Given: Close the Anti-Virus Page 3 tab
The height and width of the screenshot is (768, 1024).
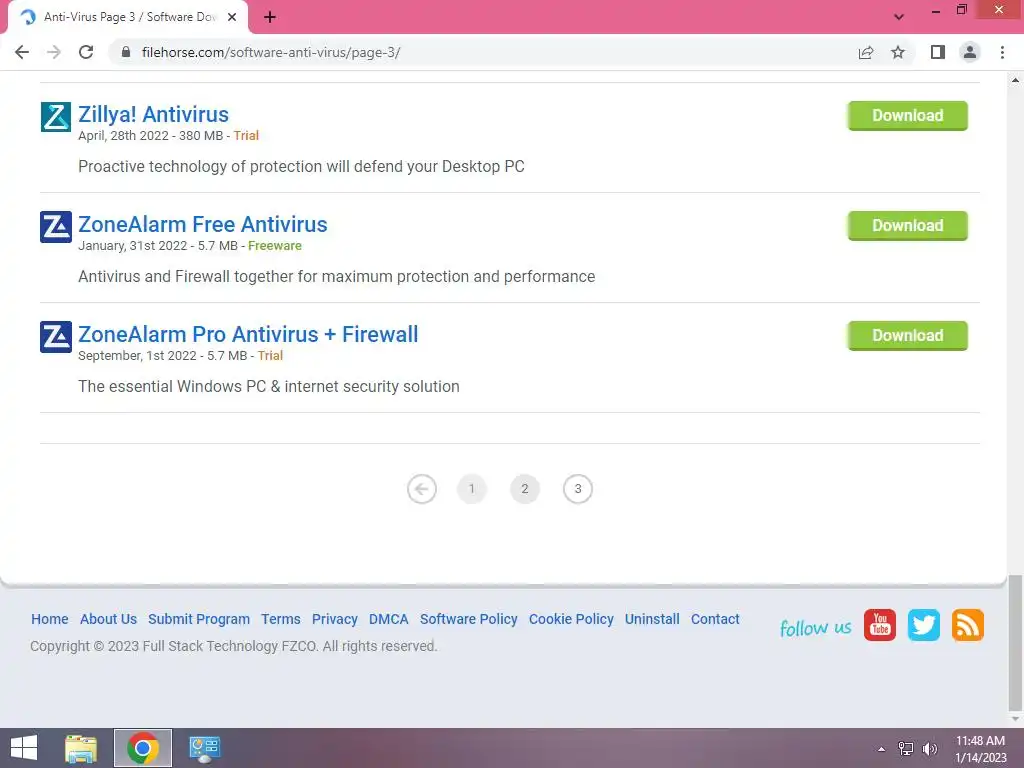Looking at the screenshot, I should (x=232, y=18).
